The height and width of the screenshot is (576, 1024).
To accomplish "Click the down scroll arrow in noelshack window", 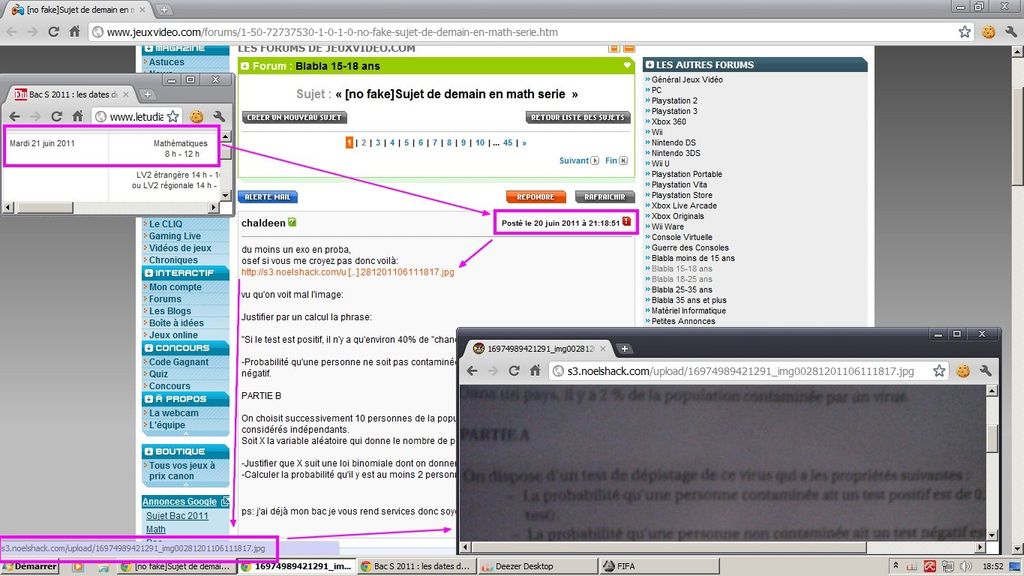I will [x=991, y=535].
